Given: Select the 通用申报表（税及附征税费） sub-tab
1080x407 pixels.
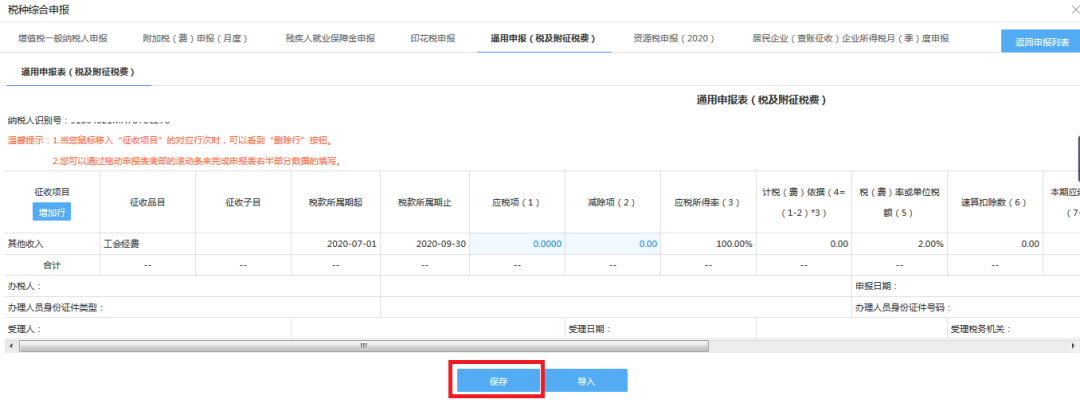Looking at the screenshot, I should (x=78, y=72).
